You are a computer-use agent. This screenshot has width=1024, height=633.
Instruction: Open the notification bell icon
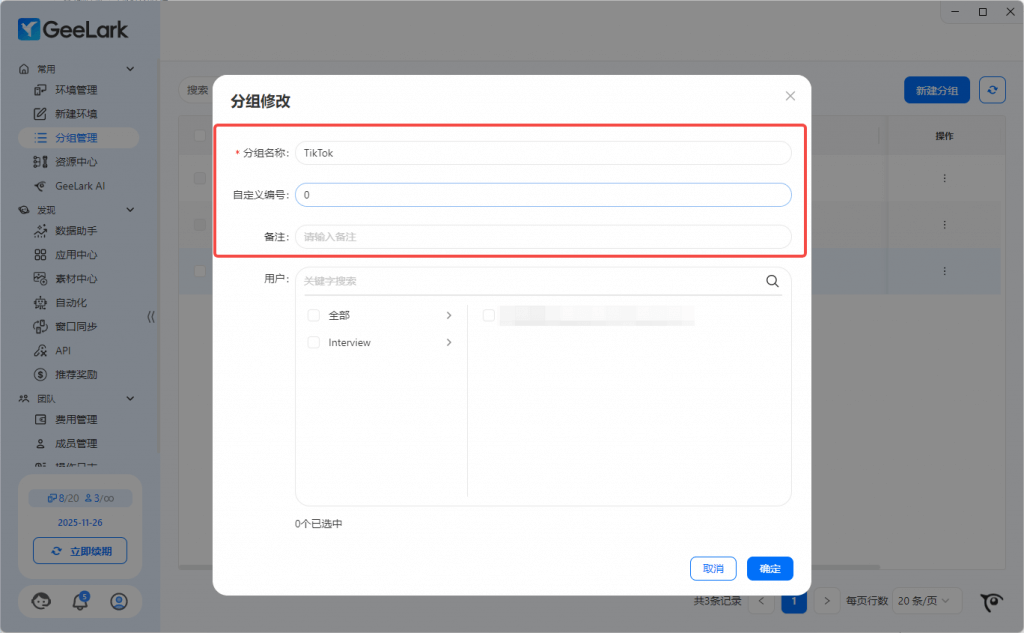tap(80, 601)
